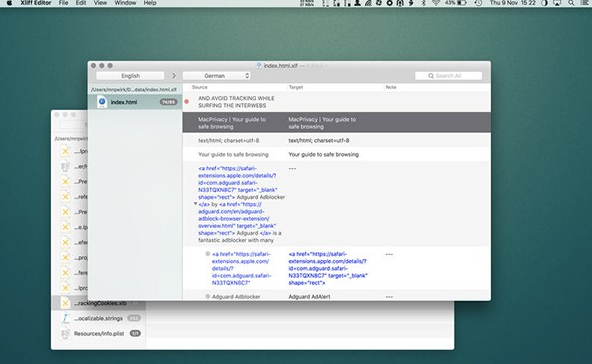Select source text AND AVOID TRACKING WHILE SURFING
The height and width of the screenshot is (364, 592).
(x=236, y=102)
